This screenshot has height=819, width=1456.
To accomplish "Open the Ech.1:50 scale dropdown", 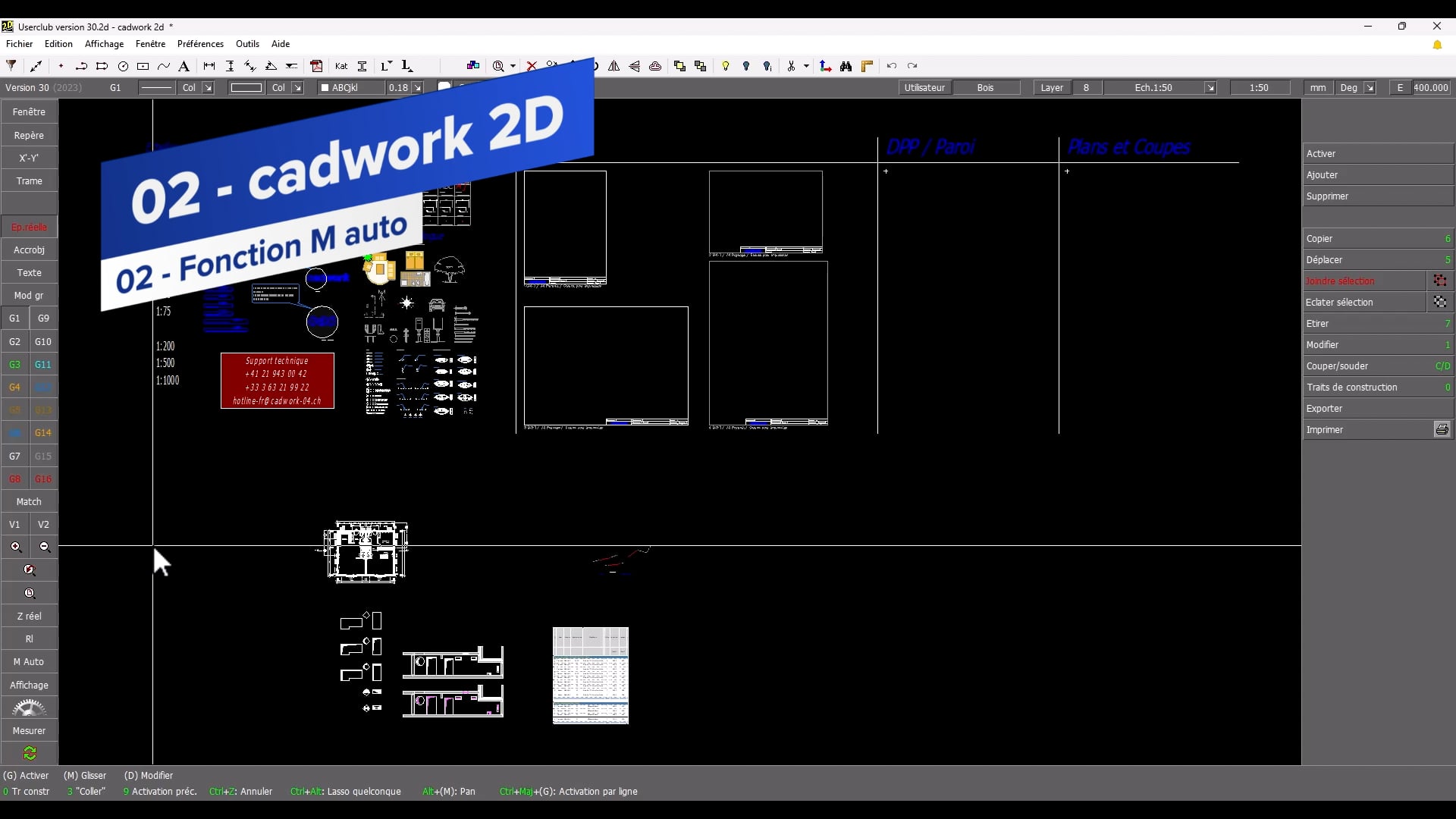I will pyautogui.click(x=1210, y=88).
